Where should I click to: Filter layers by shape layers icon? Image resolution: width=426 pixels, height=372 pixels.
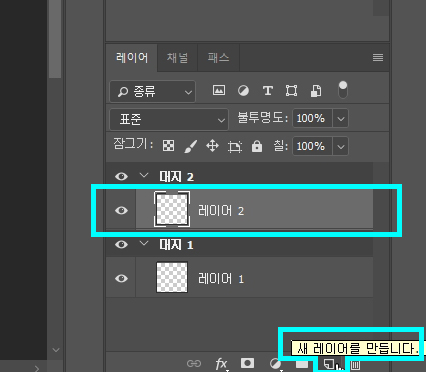point(291,90)
